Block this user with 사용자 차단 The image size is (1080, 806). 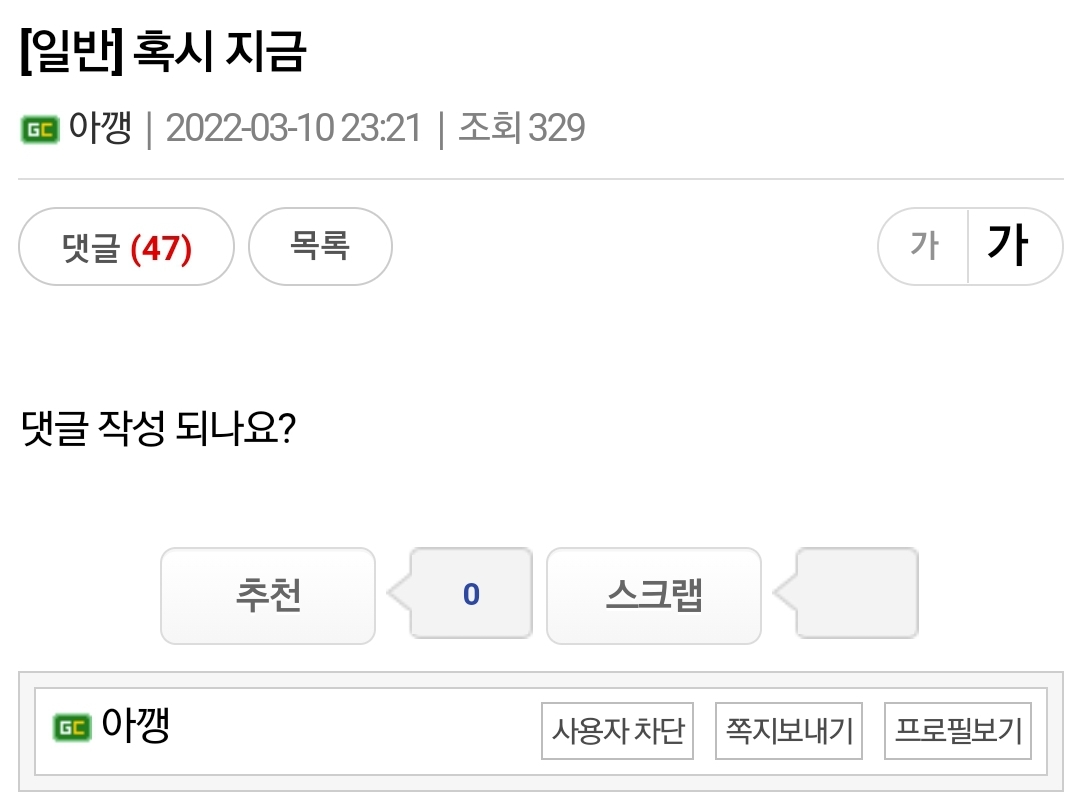click(618, 731)
